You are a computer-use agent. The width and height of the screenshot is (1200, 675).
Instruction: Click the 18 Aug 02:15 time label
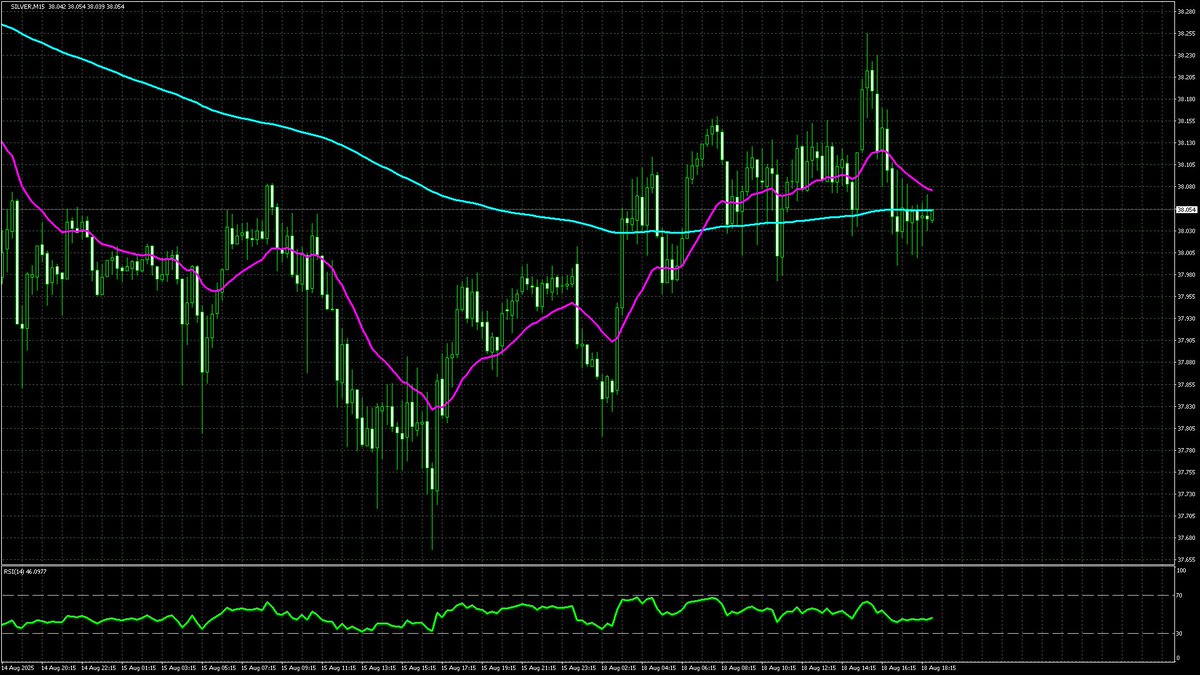[619, 667]
